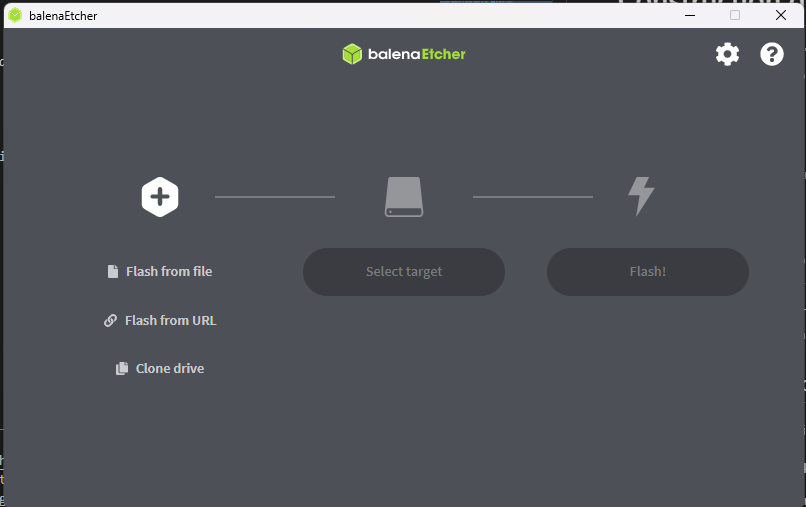Click the white hexagon plus icon
This screenshot has height=507, width=806.
point(160,197)
